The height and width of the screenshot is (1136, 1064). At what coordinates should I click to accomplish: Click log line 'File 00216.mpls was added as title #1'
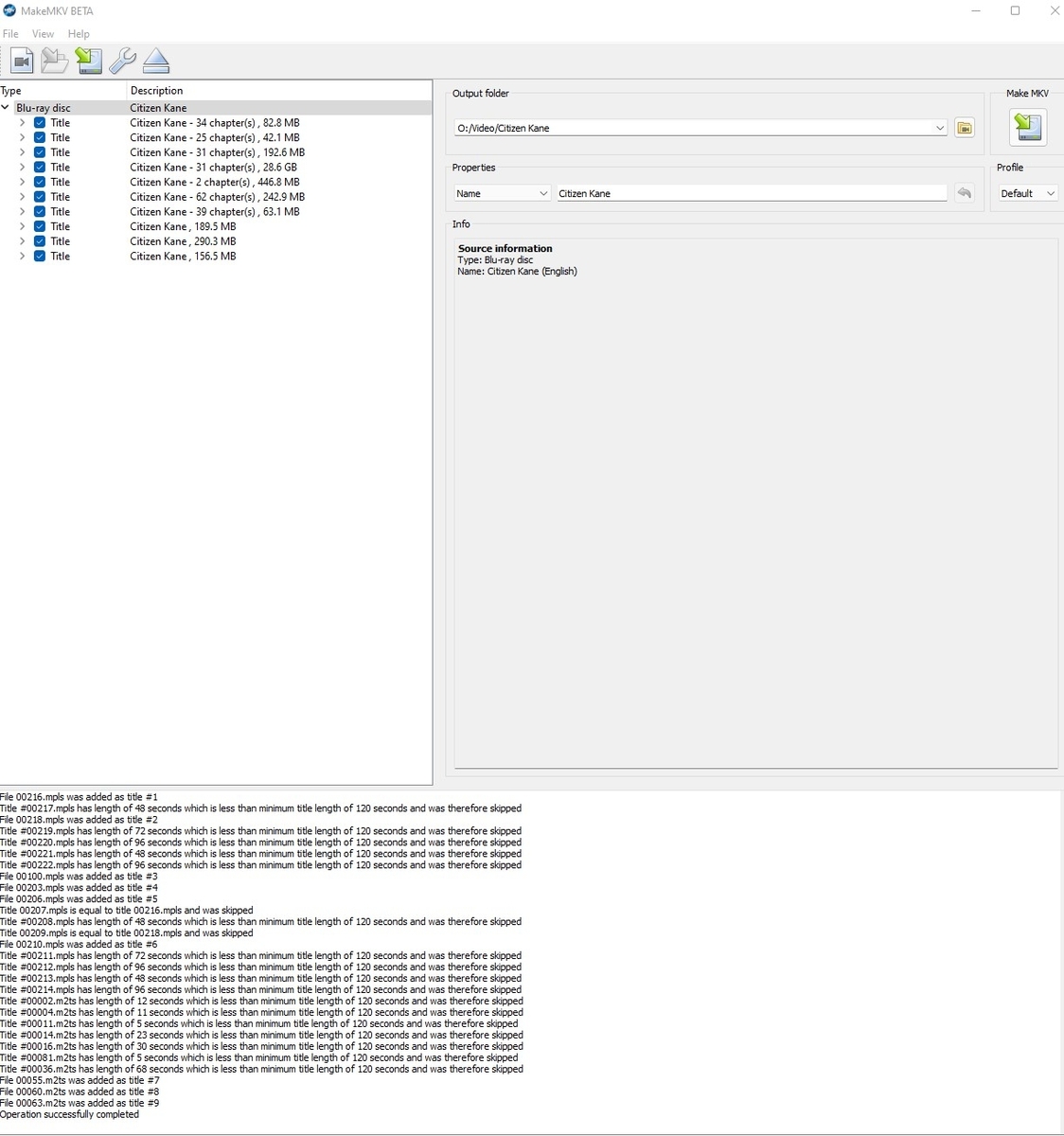click(79, 797)
